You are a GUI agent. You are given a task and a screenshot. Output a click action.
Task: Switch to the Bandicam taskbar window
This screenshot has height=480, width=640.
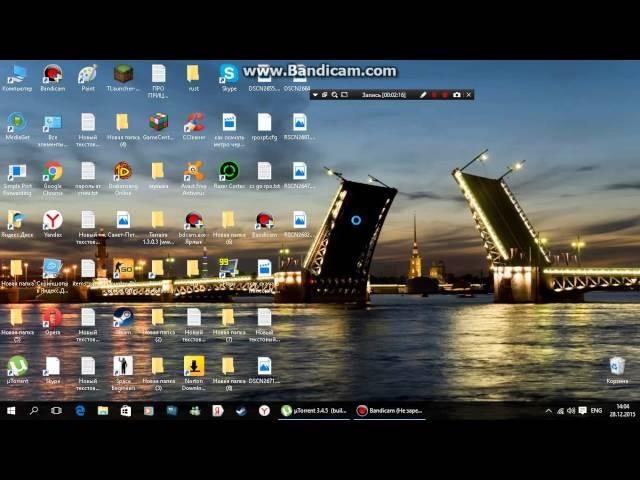389,411
